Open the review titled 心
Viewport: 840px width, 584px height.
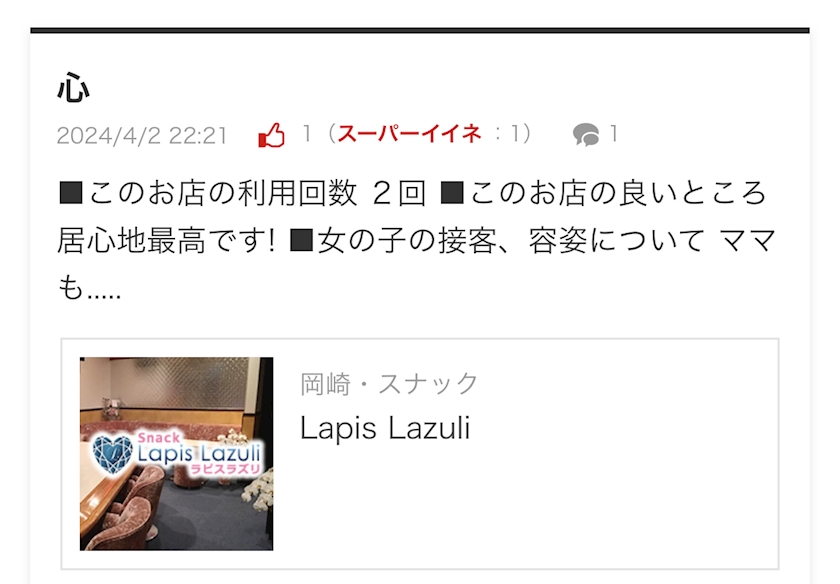click(x=73, y=88)
